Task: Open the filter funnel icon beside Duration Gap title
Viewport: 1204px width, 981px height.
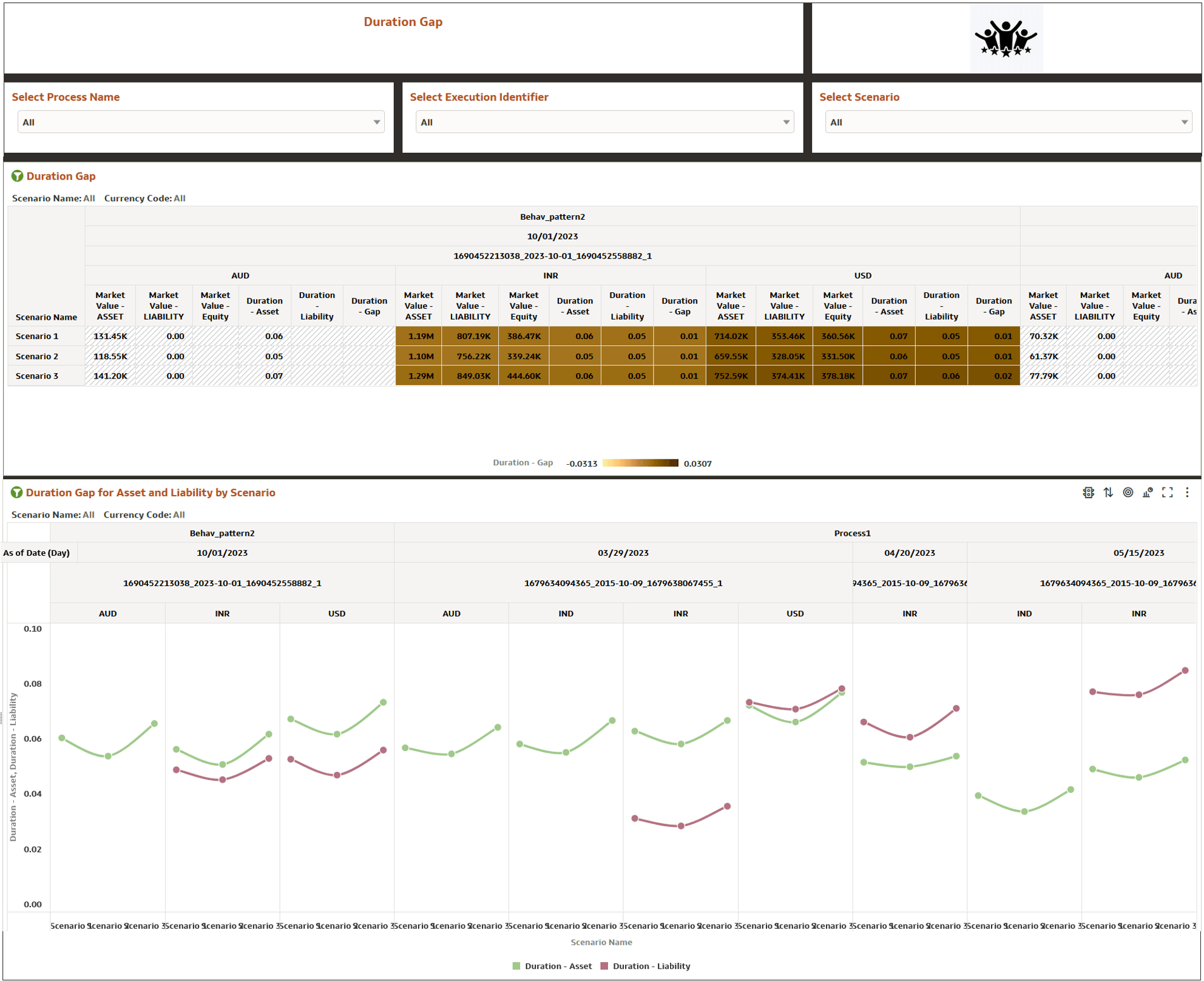Action: tap(18, 176)
